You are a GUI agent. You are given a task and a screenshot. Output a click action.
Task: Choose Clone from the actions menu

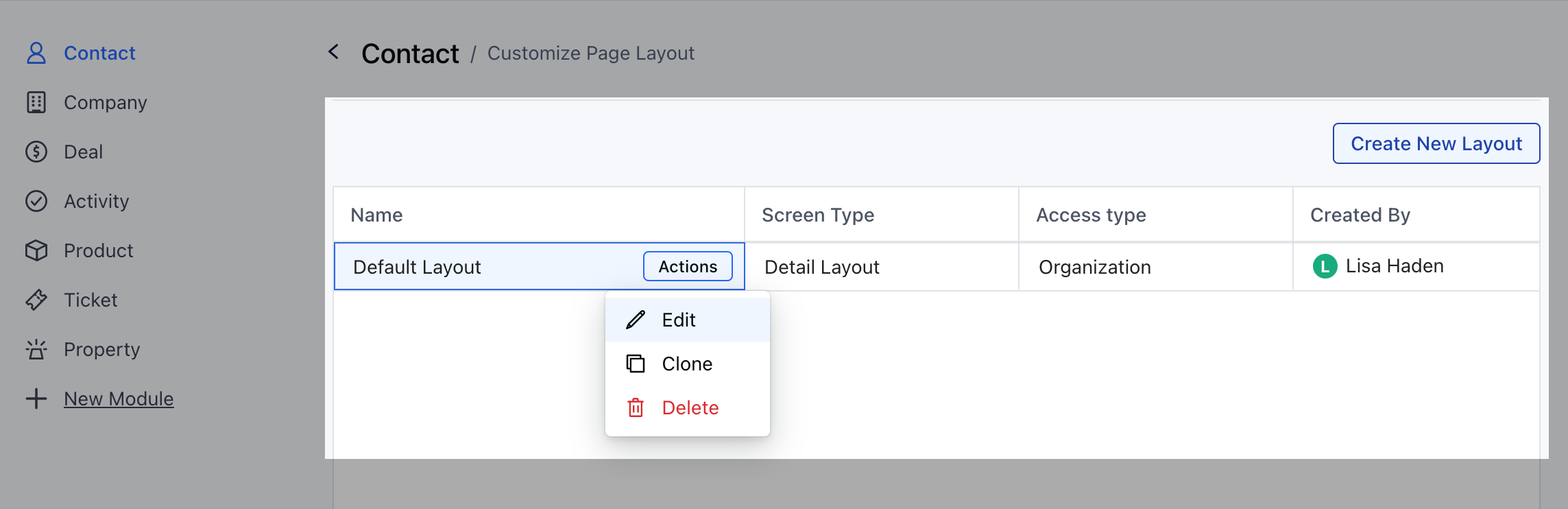tap(688, 364)
